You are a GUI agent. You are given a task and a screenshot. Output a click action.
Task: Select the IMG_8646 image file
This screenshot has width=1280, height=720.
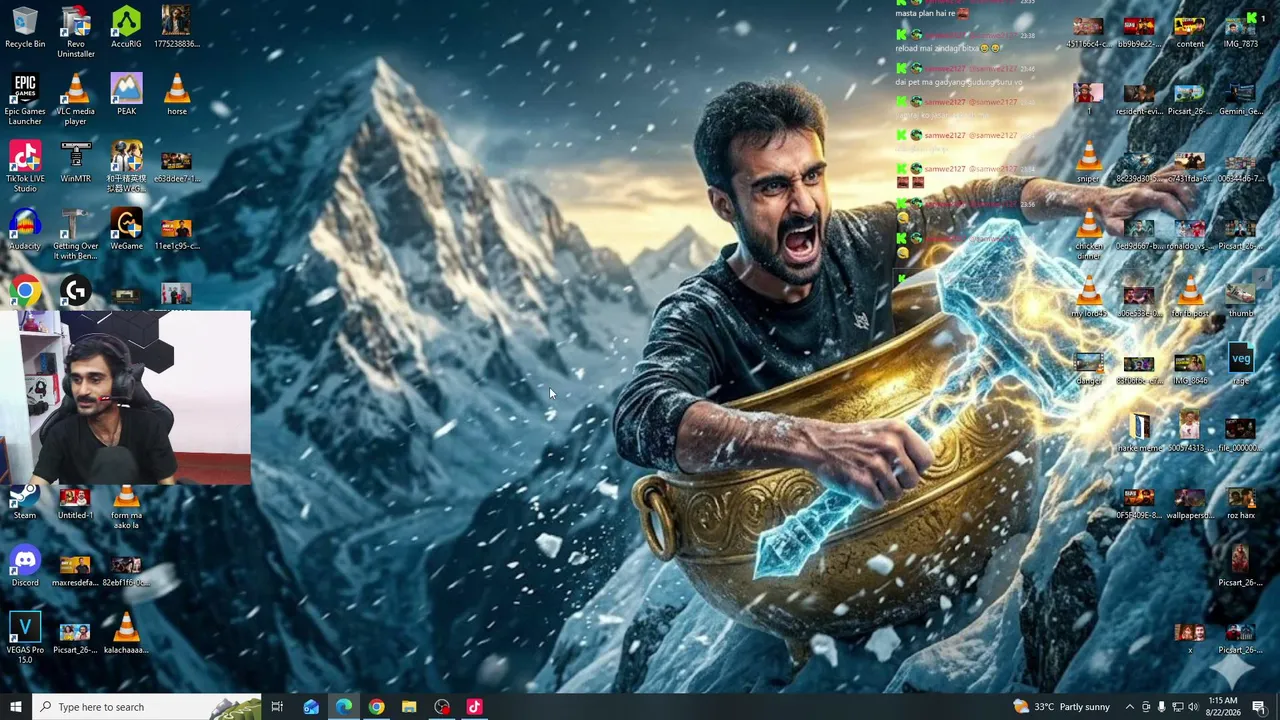point(1190,367)
